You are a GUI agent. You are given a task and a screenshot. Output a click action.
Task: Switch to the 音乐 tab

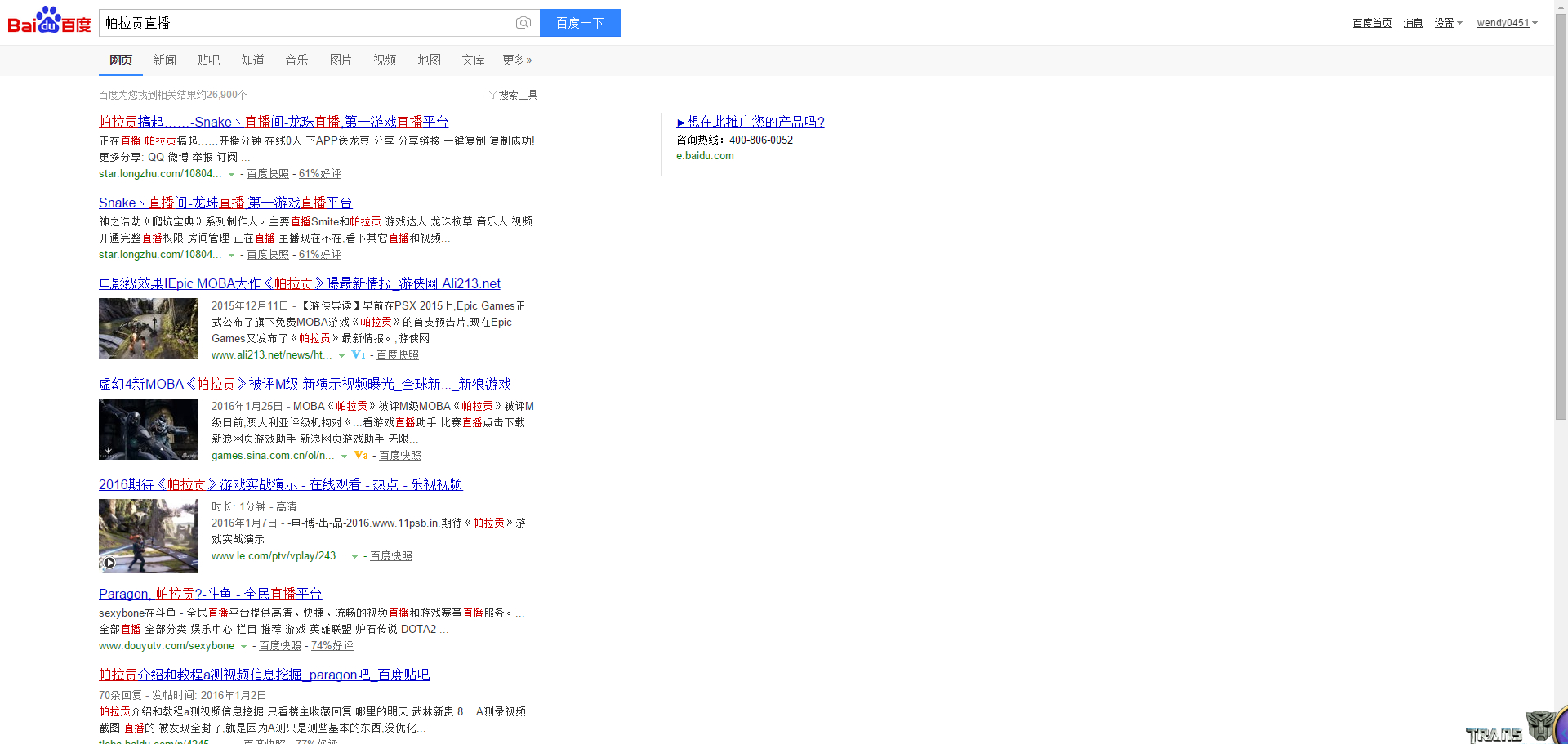tap(296, 60)
